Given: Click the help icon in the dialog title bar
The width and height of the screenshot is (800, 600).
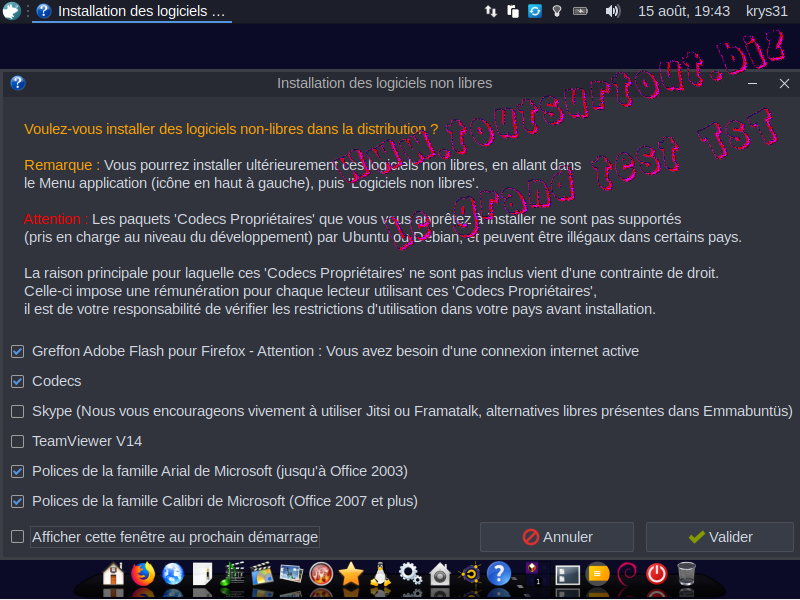Looking at the screenshot, I should click(18, 83).
